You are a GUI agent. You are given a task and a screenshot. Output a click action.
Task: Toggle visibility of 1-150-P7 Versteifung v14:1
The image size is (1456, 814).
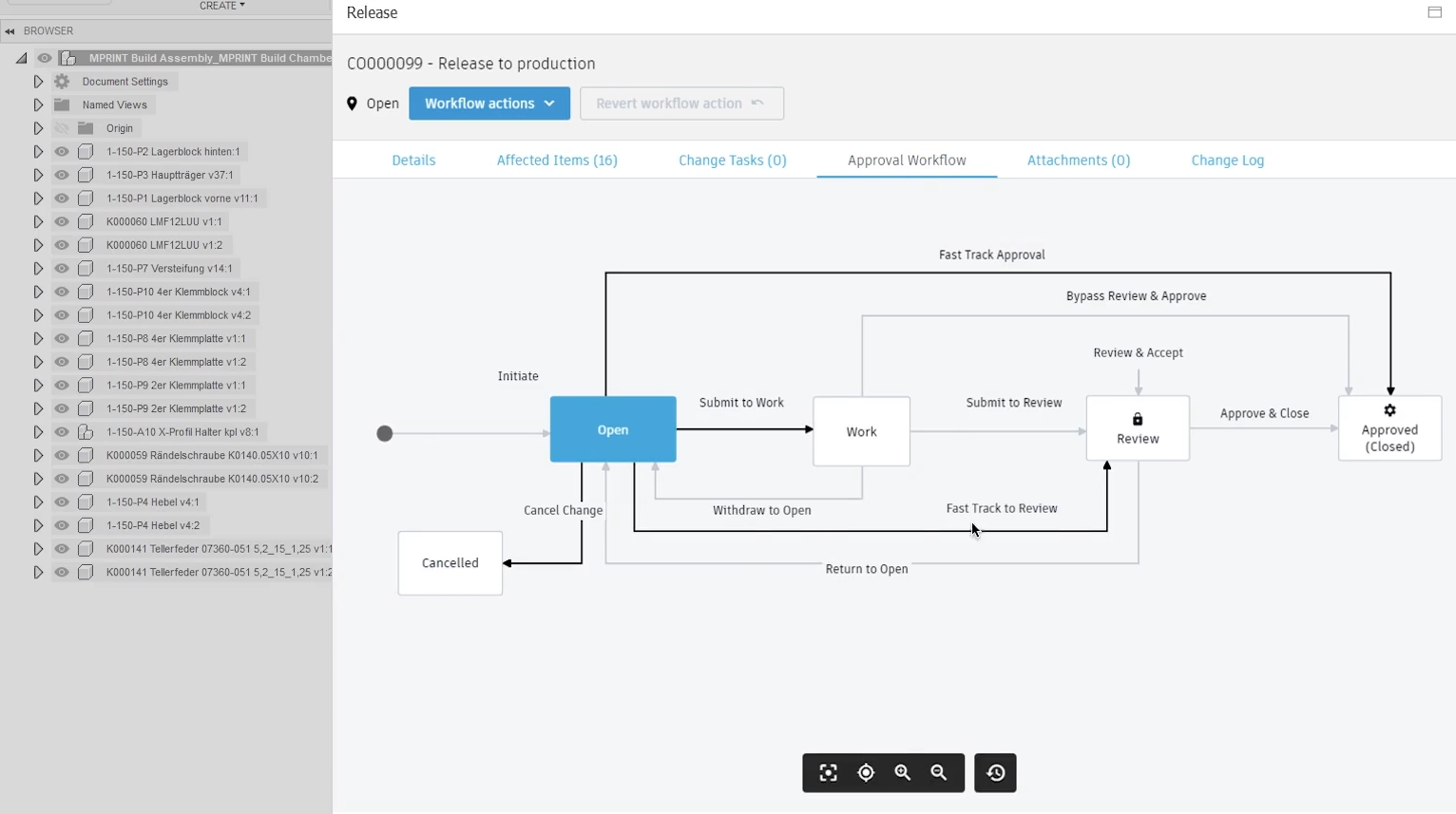click(x=62, y=269)
